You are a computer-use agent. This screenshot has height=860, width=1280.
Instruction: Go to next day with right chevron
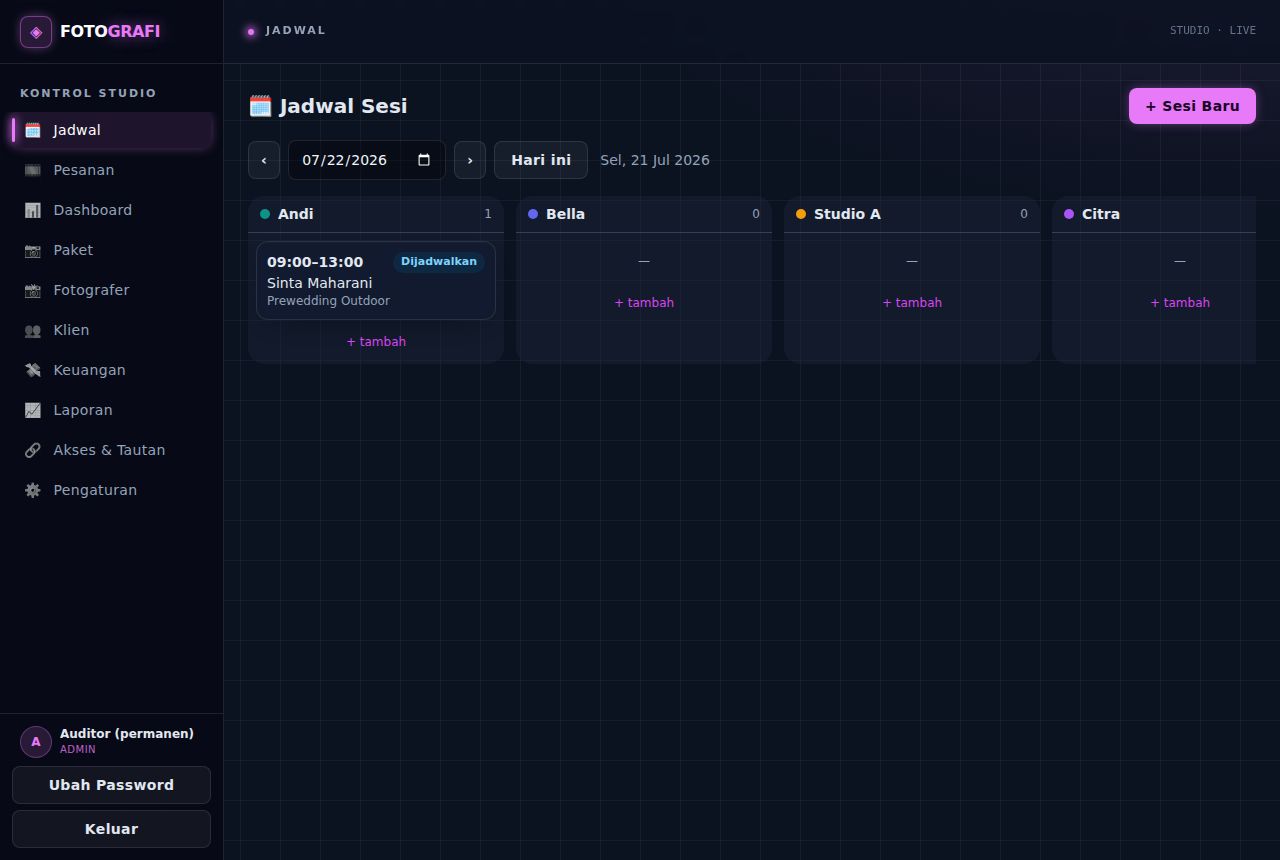pyautogui.click(x=470, y=160)
